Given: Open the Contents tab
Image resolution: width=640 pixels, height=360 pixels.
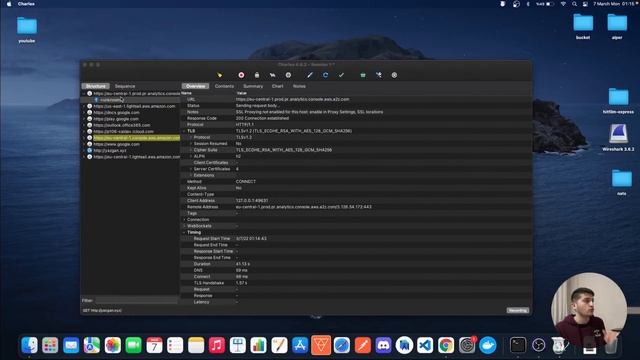Looking at the screenshot, I should (224, 86).
